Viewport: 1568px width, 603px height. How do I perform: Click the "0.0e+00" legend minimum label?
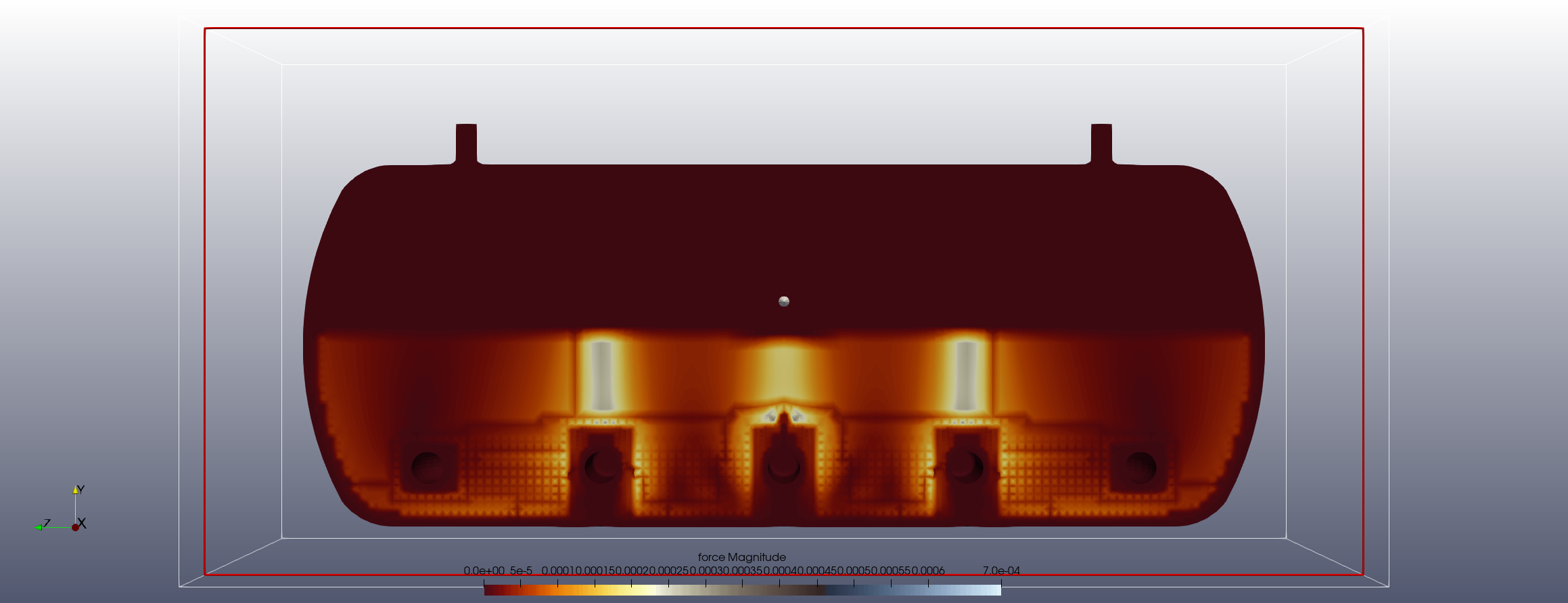484,571
